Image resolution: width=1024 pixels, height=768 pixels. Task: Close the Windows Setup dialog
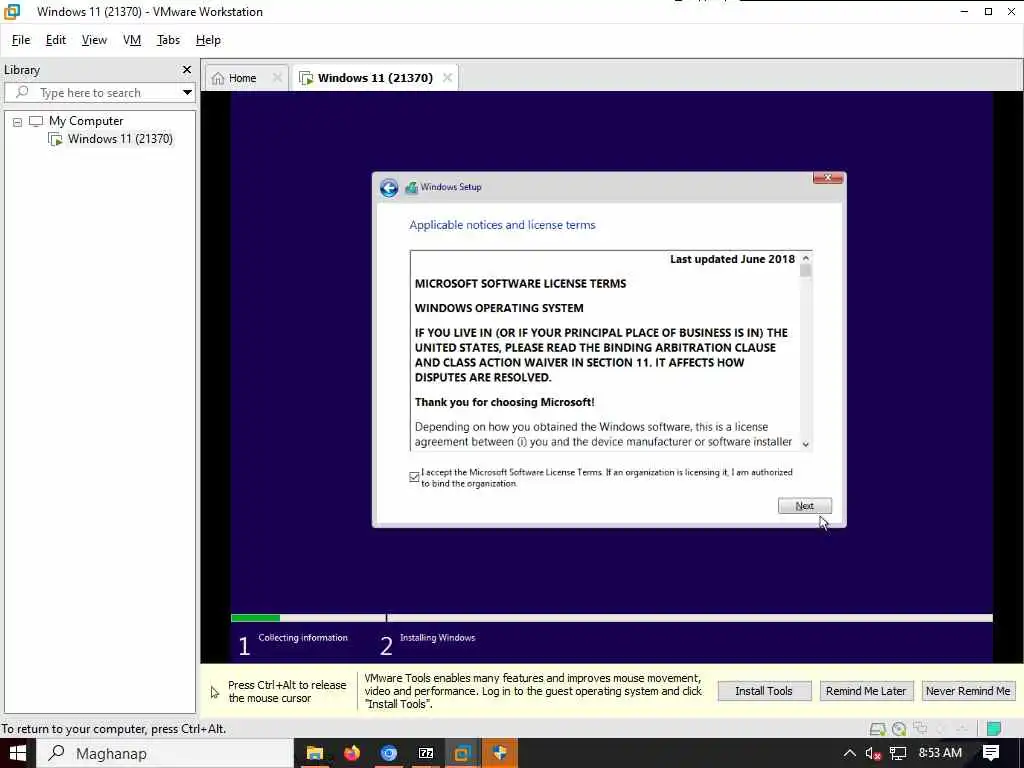pos(827,178)
